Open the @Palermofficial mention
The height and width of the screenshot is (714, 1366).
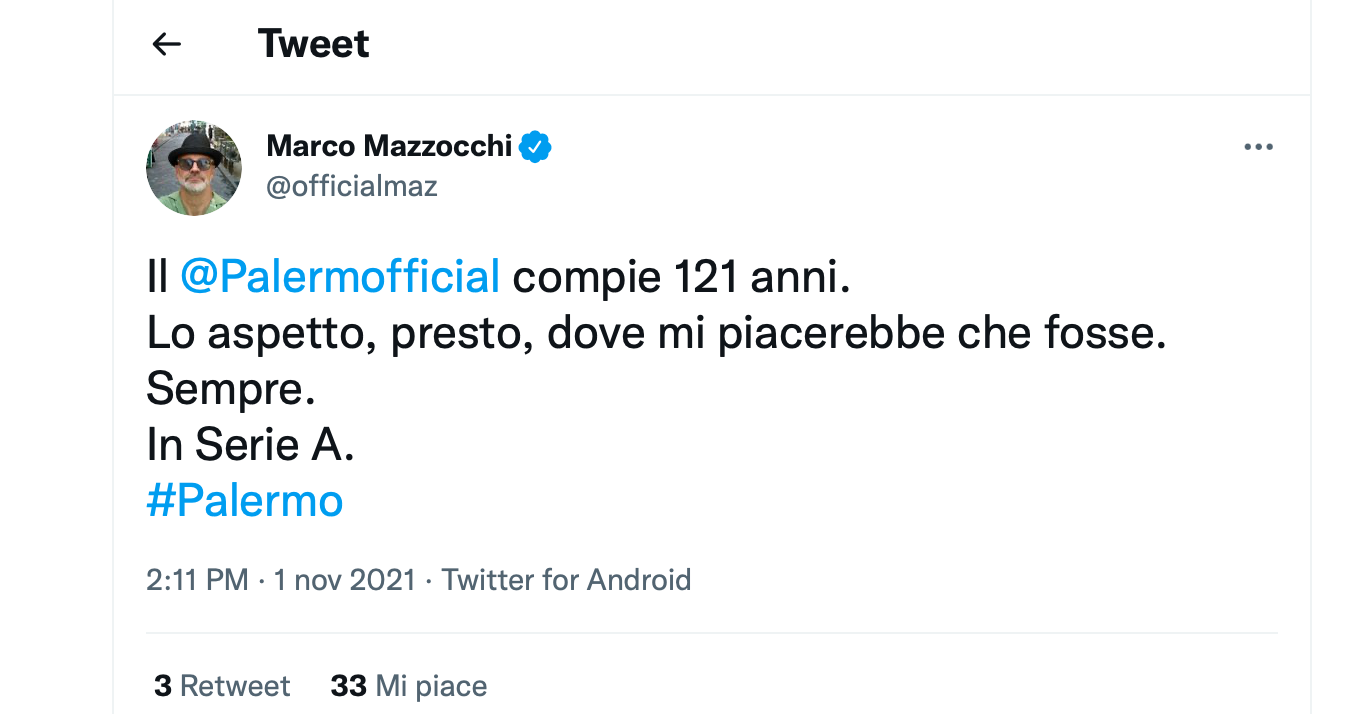click(340, 277)
